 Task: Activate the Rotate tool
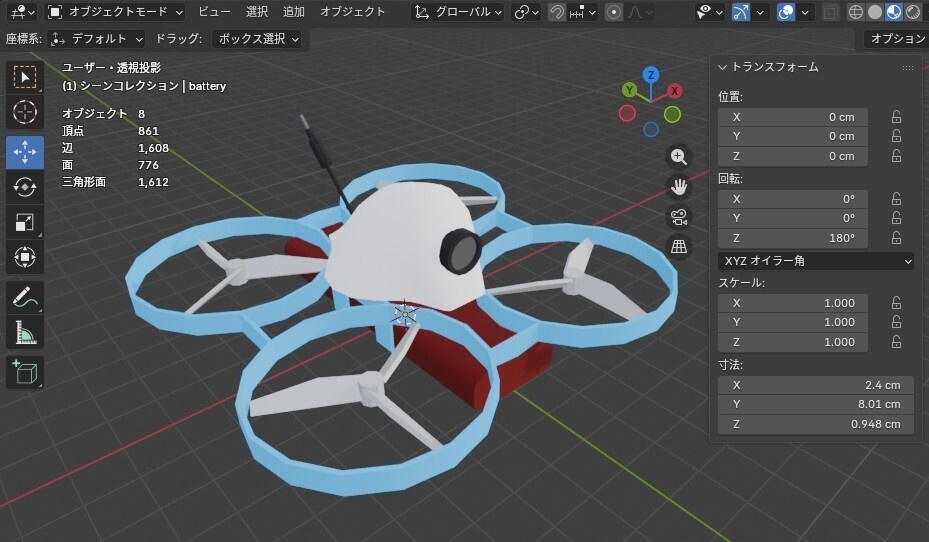coord(25,187)
